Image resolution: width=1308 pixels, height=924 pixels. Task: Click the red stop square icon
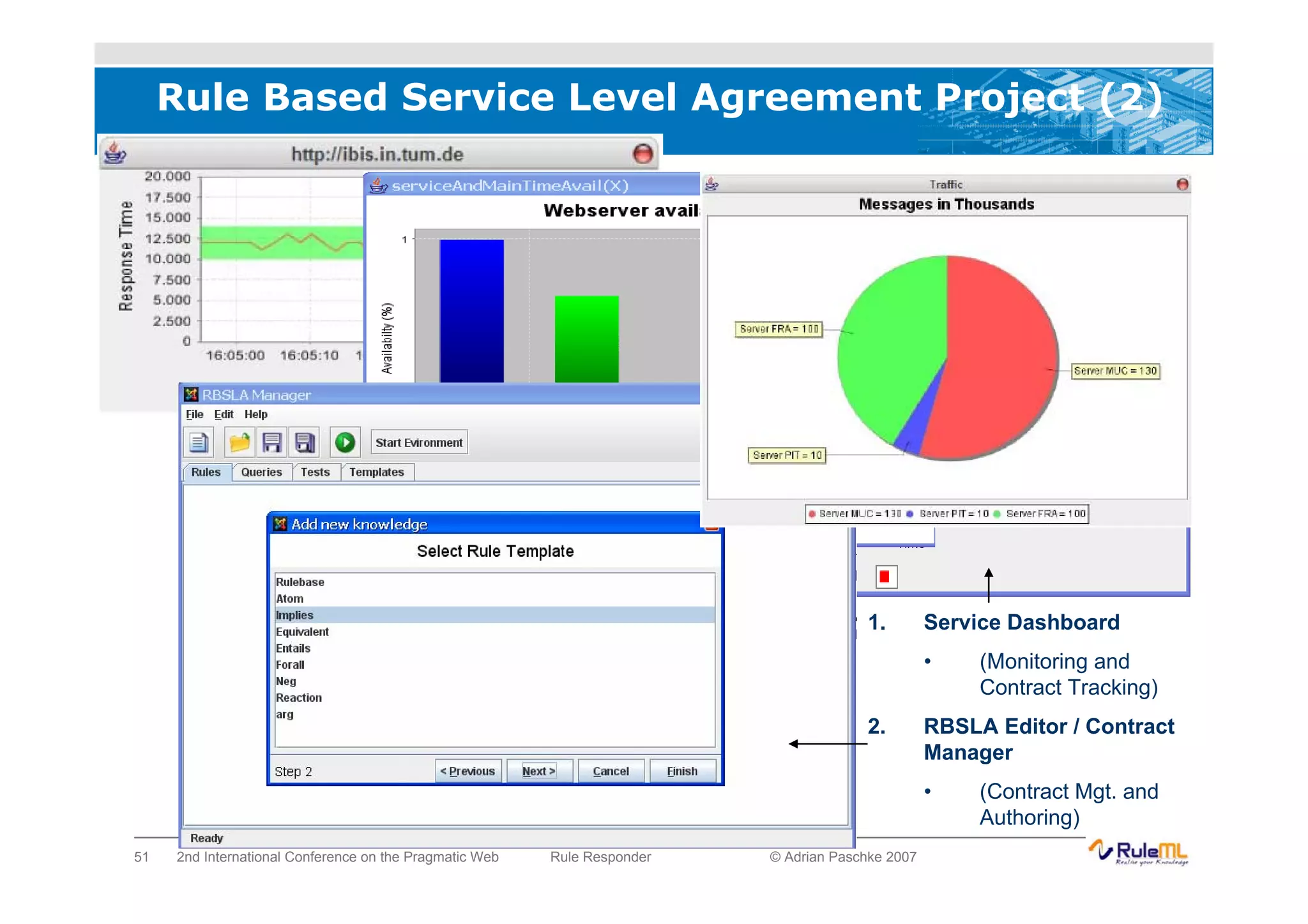click(x=885, y=577)
